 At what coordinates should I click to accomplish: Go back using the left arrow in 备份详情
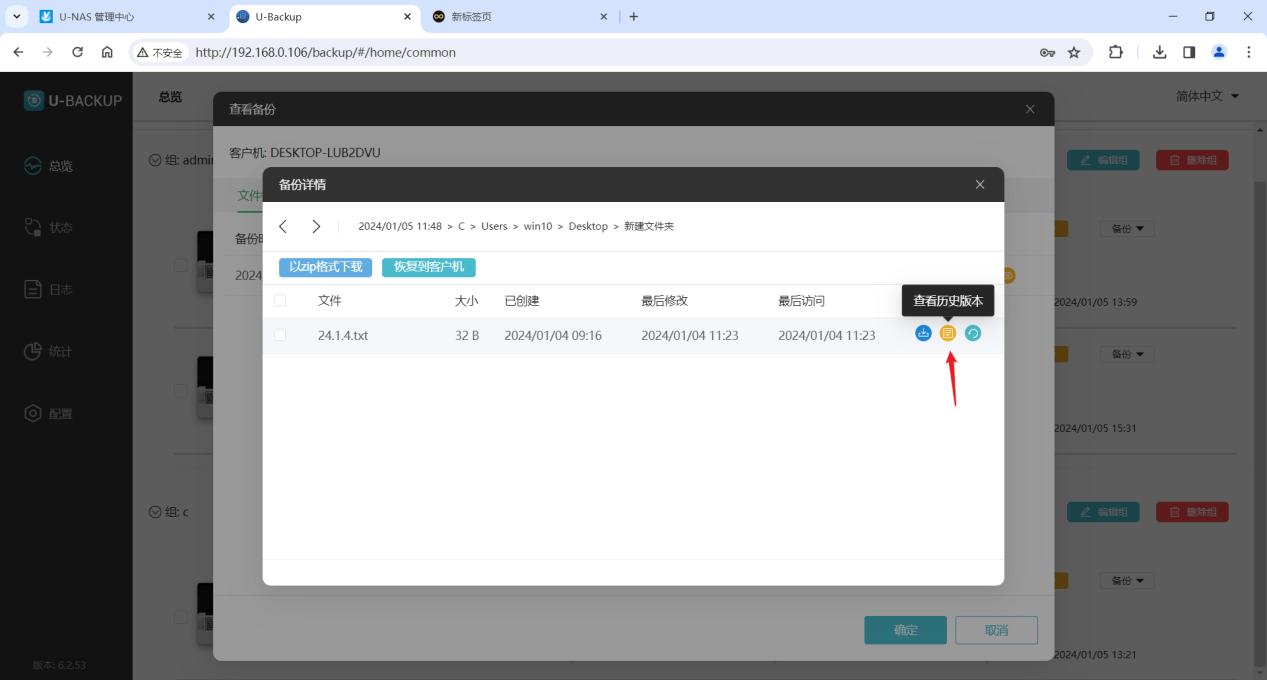pyautogui.click(x=283, y=227)
